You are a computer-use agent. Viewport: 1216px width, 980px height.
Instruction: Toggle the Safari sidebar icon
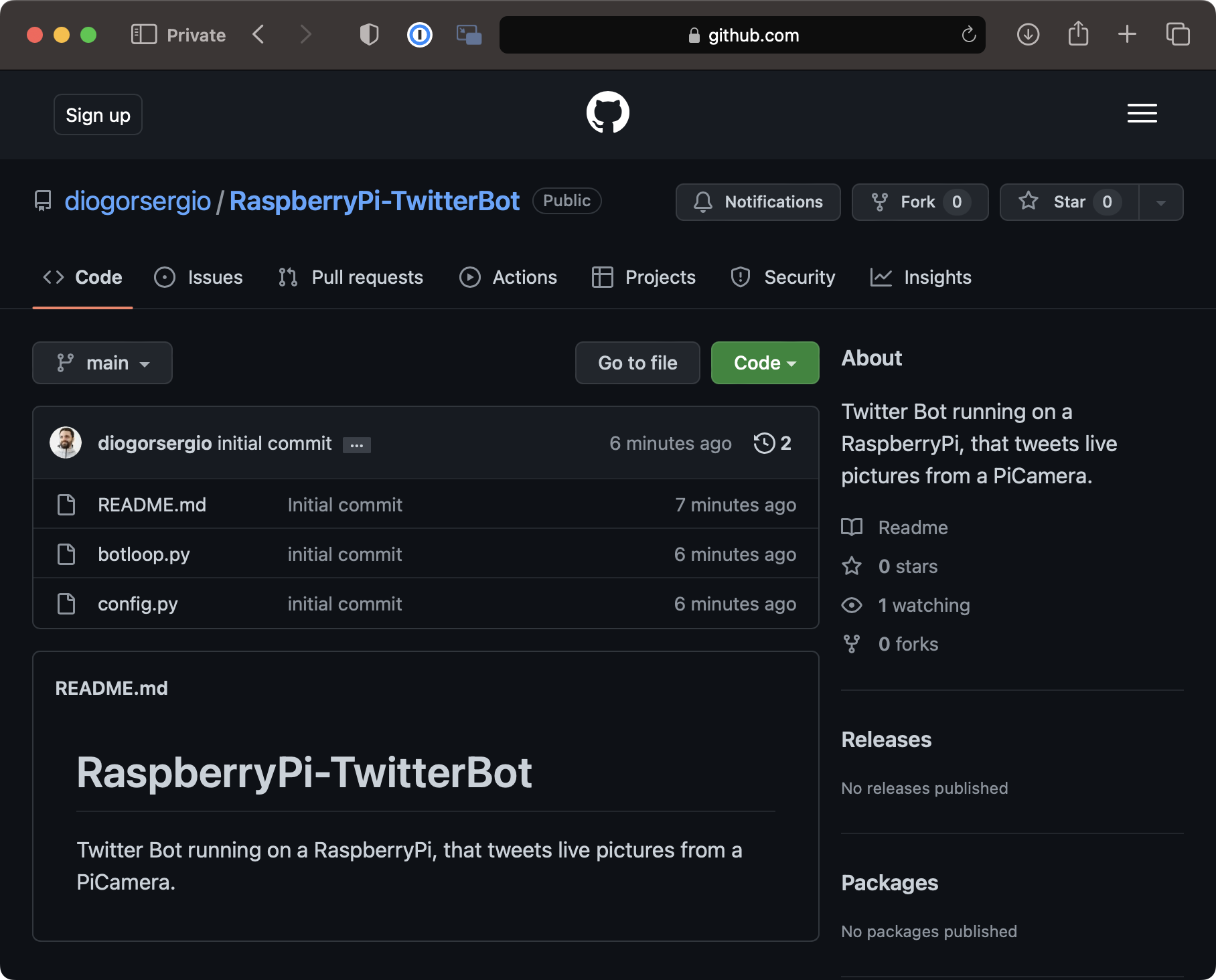[x=143, y=35]
